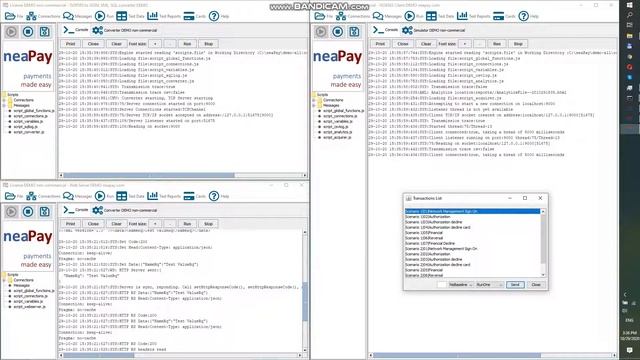The width and height of the screenshot is (640, 360).
Task: Expand Connections folder in simulator tree
Action: click(x=314, y=100)
